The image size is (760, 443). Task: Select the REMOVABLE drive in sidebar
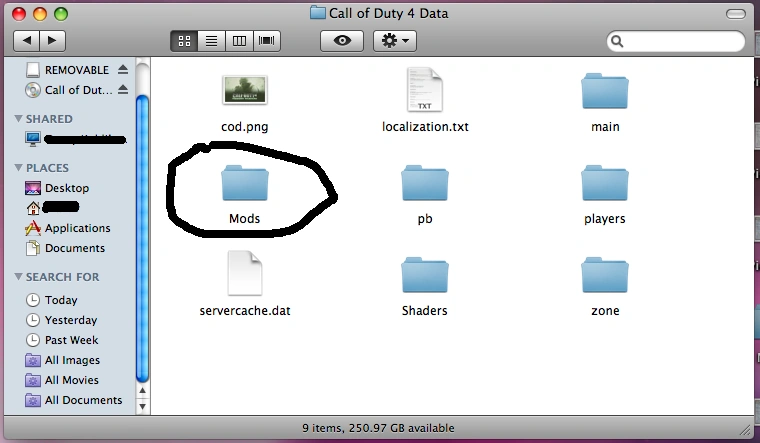click(x=68, y=70)
